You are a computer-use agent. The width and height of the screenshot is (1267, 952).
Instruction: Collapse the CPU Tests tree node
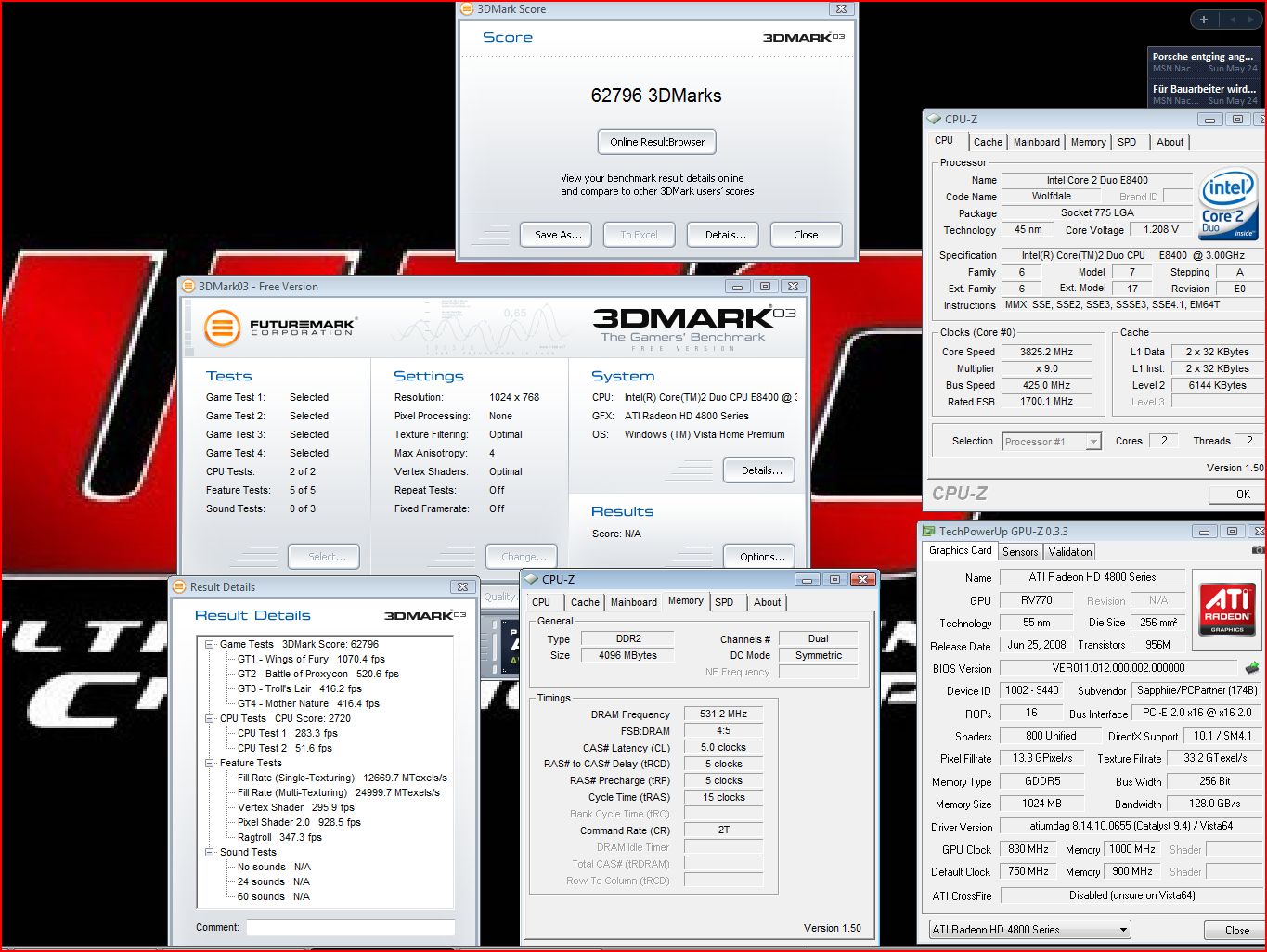coord(210,718)
